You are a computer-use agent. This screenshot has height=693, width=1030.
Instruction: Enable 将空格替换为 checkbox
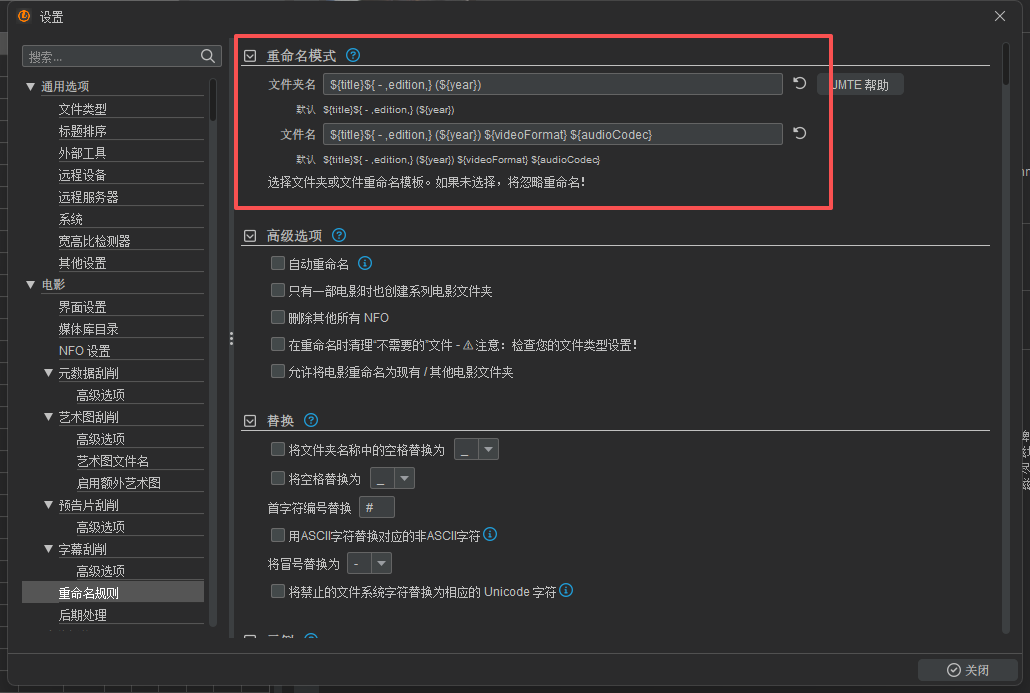coord(278,479)
